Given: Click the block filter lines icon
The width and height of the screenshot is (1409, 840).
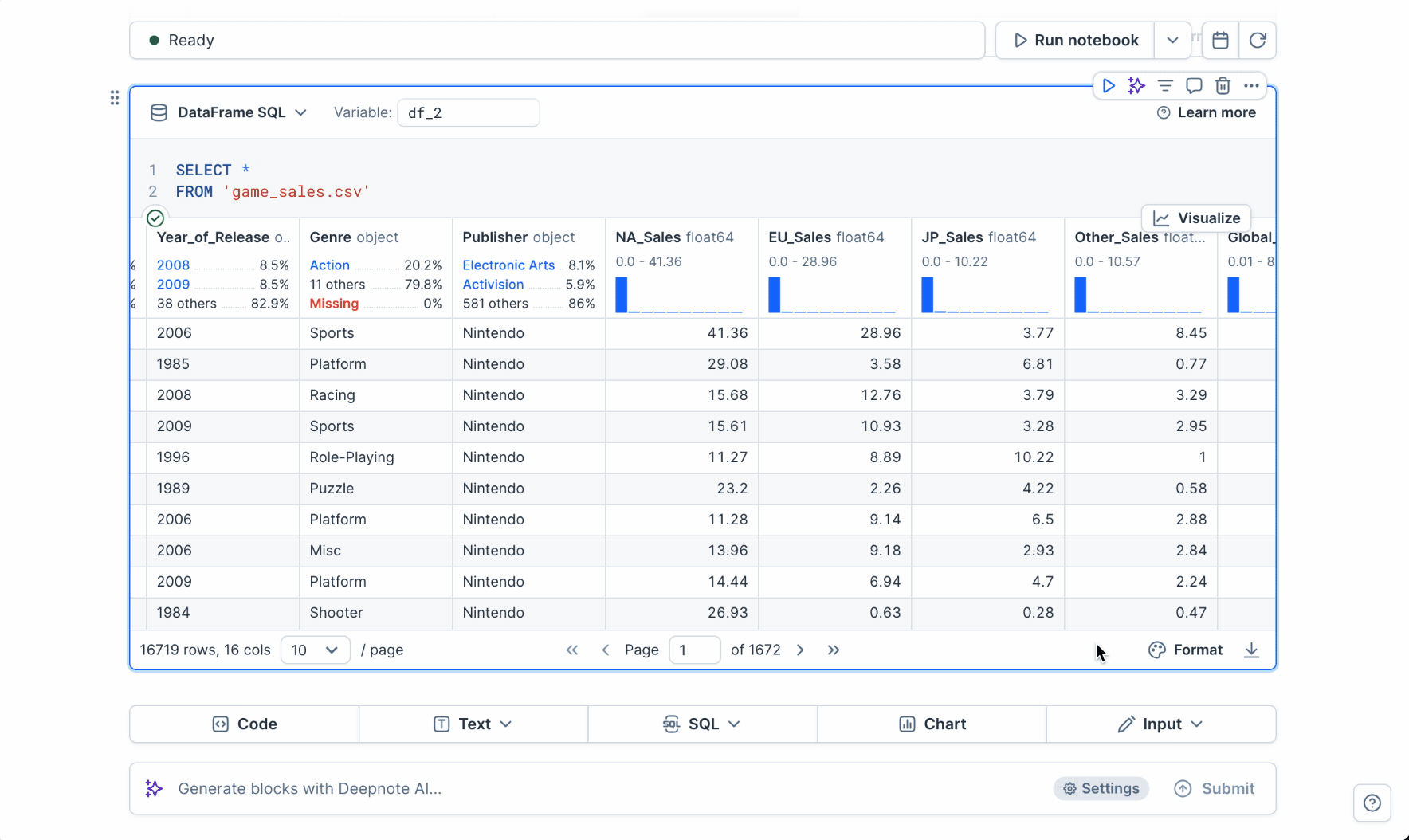Looking at the screenshot, I should click(1165, 86).
